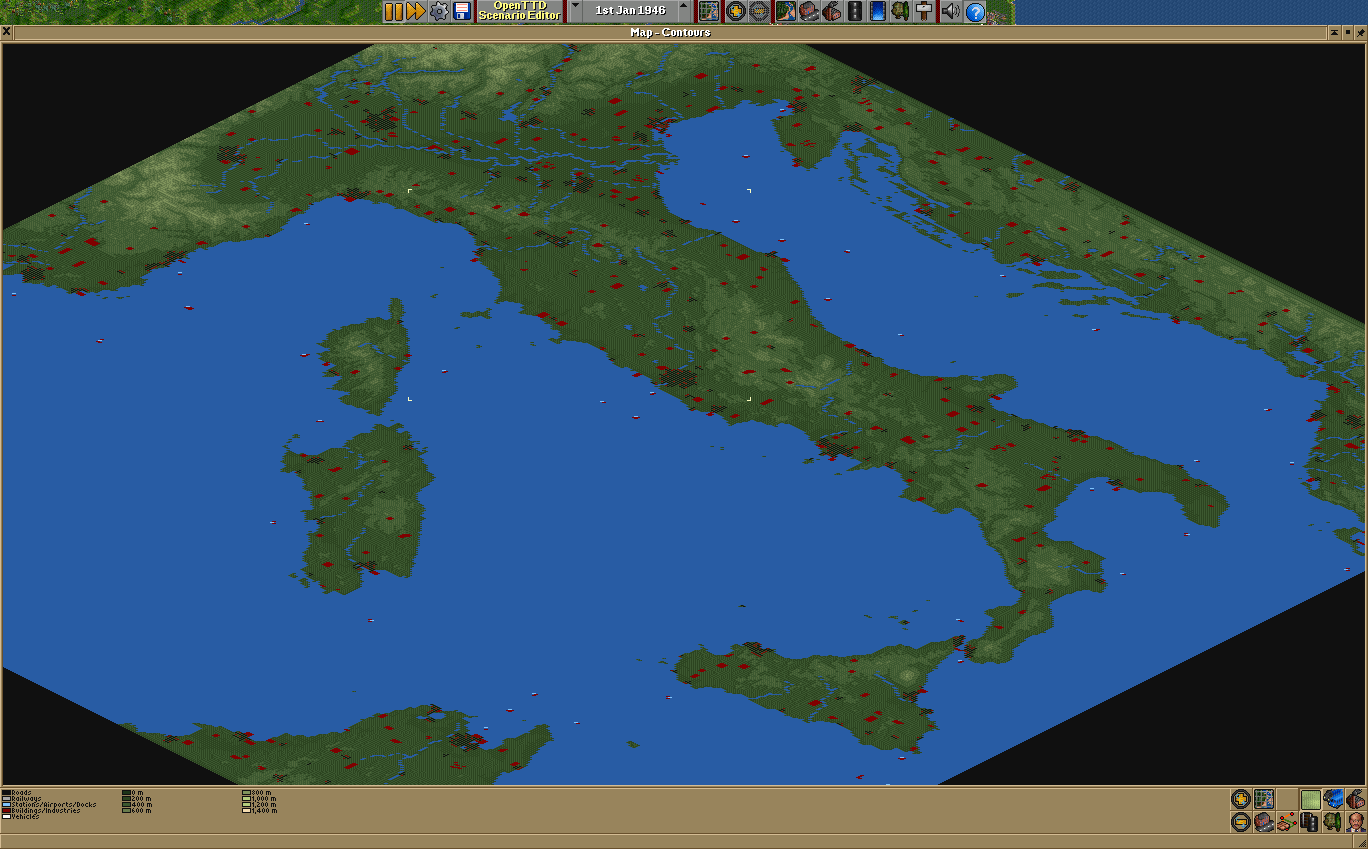Click the 0 m height colour swatch

[126, 793]
